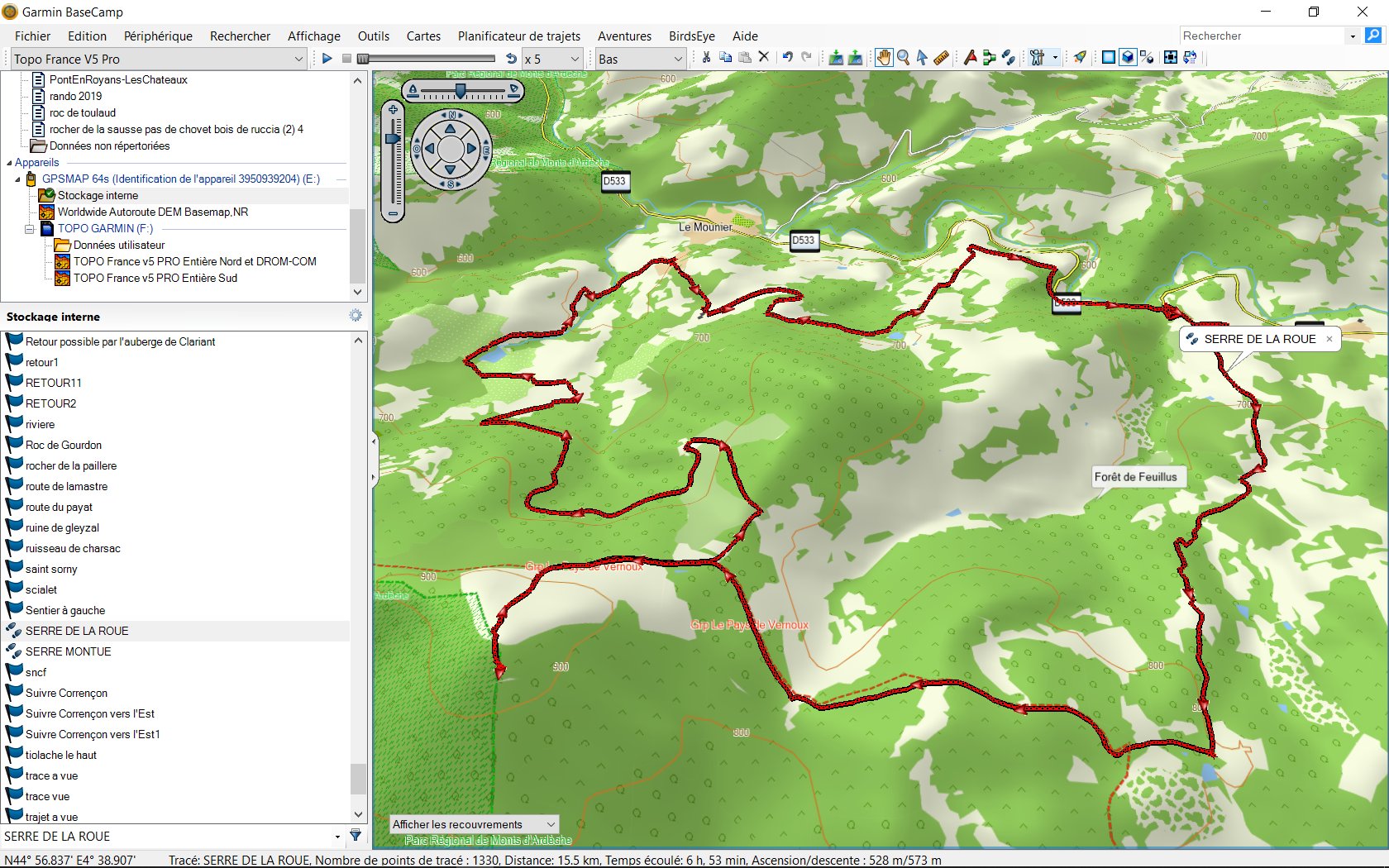Open the Périphérique menu
Screen dimensions: 1389x868
coord(158,36)
